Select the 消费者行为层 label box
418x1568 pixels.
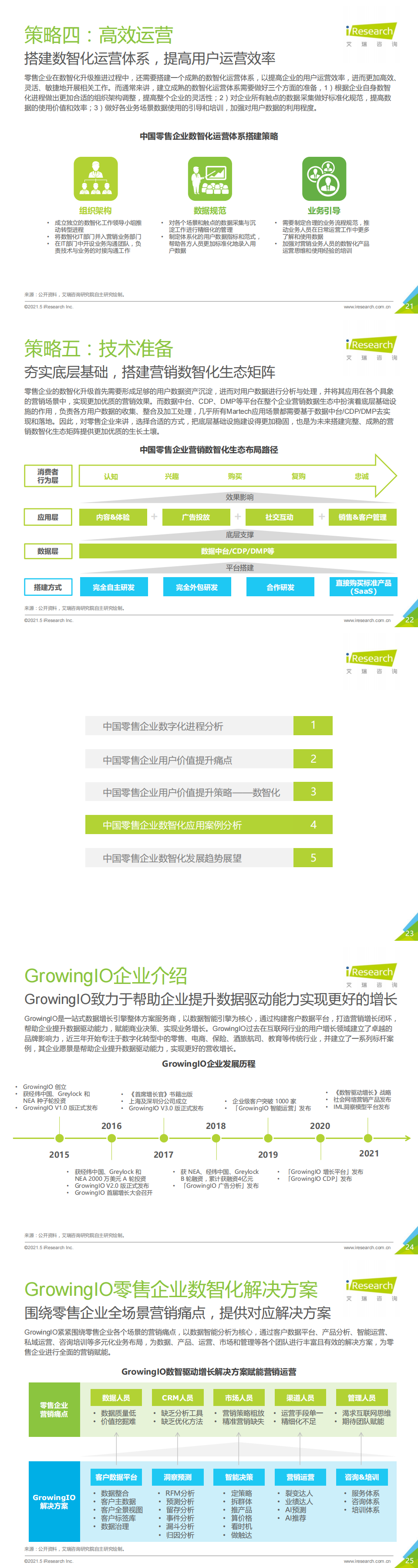(x=48, y=476)
